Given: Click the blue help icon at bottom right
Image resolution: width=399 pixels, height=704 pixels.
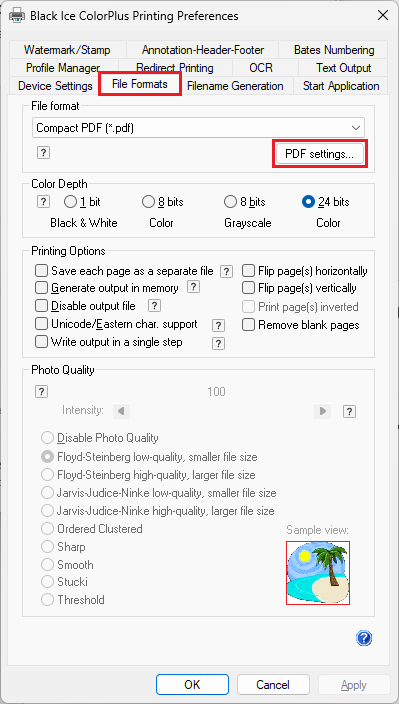Looking at the screenshot, I should click(x=364, y=638).
